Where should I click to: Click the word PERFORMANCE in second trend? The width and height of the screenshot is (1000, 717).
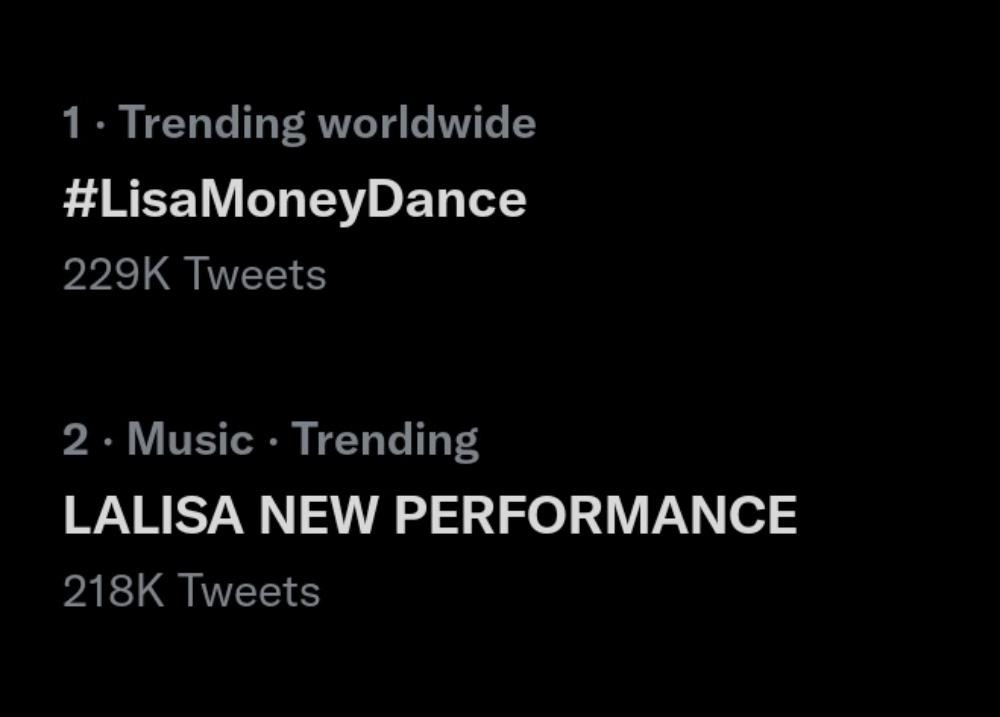pyautogui.click(x=595, y=516)
